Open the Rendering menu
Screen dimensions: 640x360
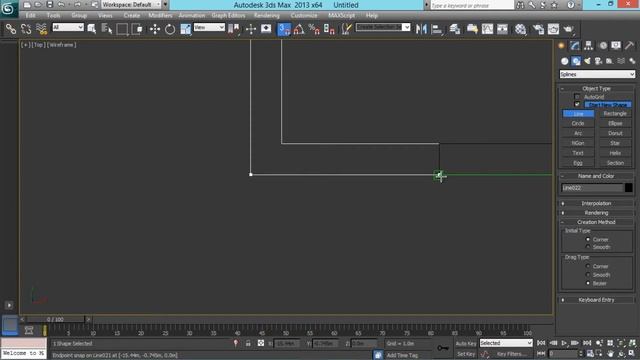click(x=267, y=16)
